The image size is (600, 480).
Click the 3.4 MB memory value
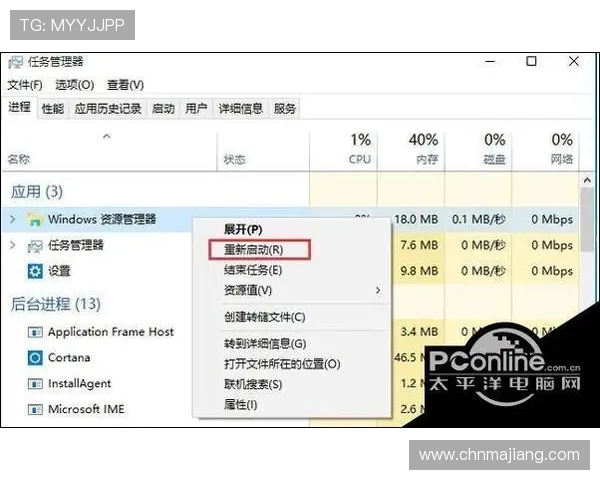419,331
